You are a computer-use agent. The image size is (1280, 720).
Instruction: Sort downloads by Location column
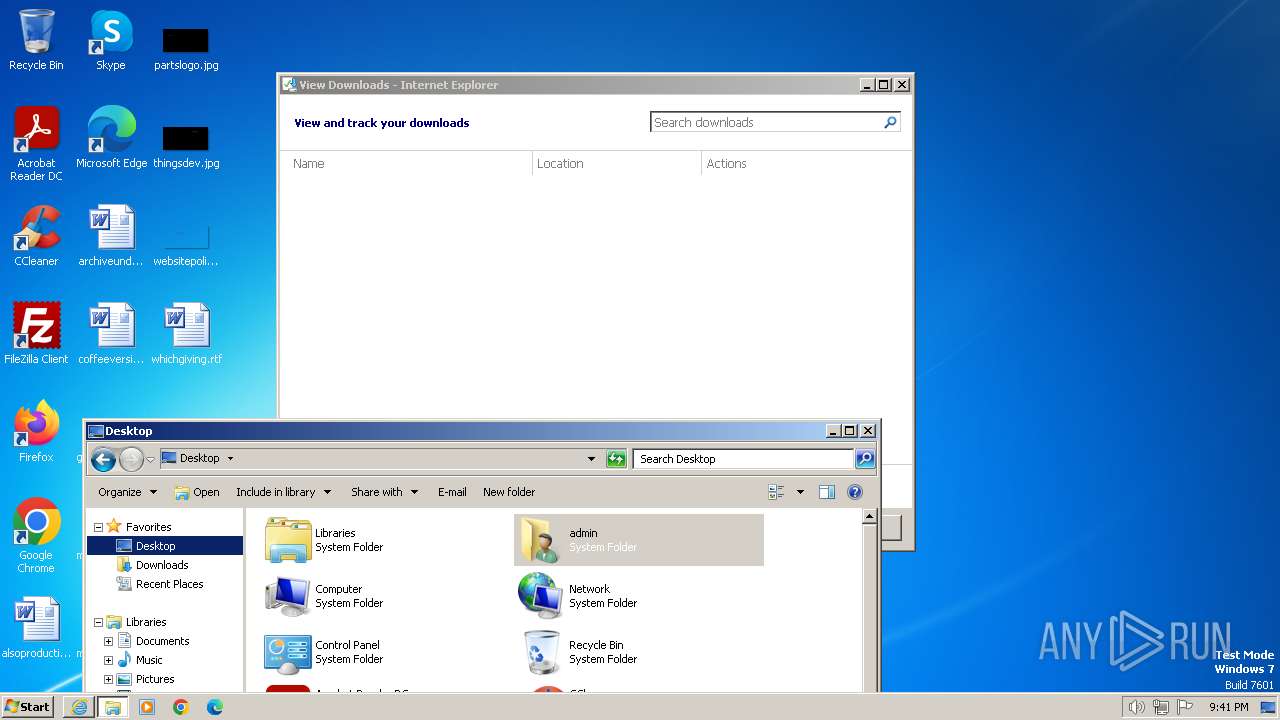coord(560,164)
